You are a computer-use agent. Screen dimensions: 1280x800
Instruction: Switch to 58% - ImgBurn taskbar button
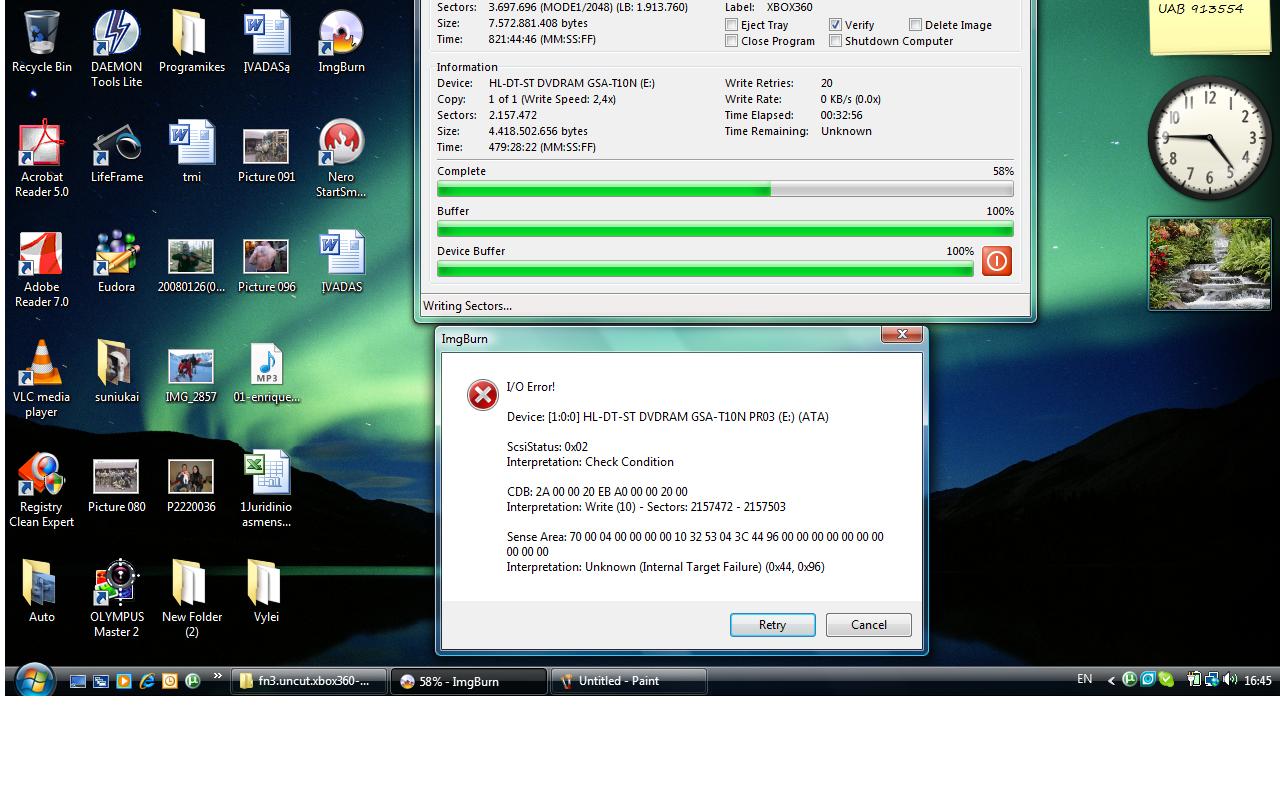[x=468, y=681]
